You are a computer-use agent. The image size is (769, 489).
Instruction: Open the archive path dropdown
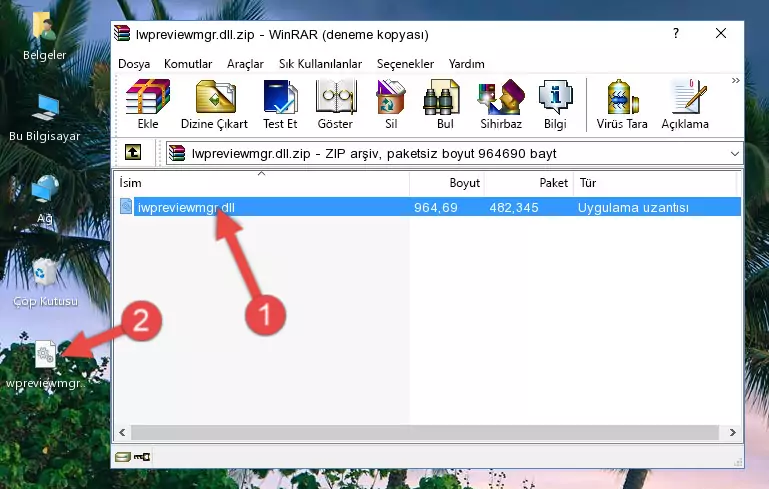tap(734, 154)
